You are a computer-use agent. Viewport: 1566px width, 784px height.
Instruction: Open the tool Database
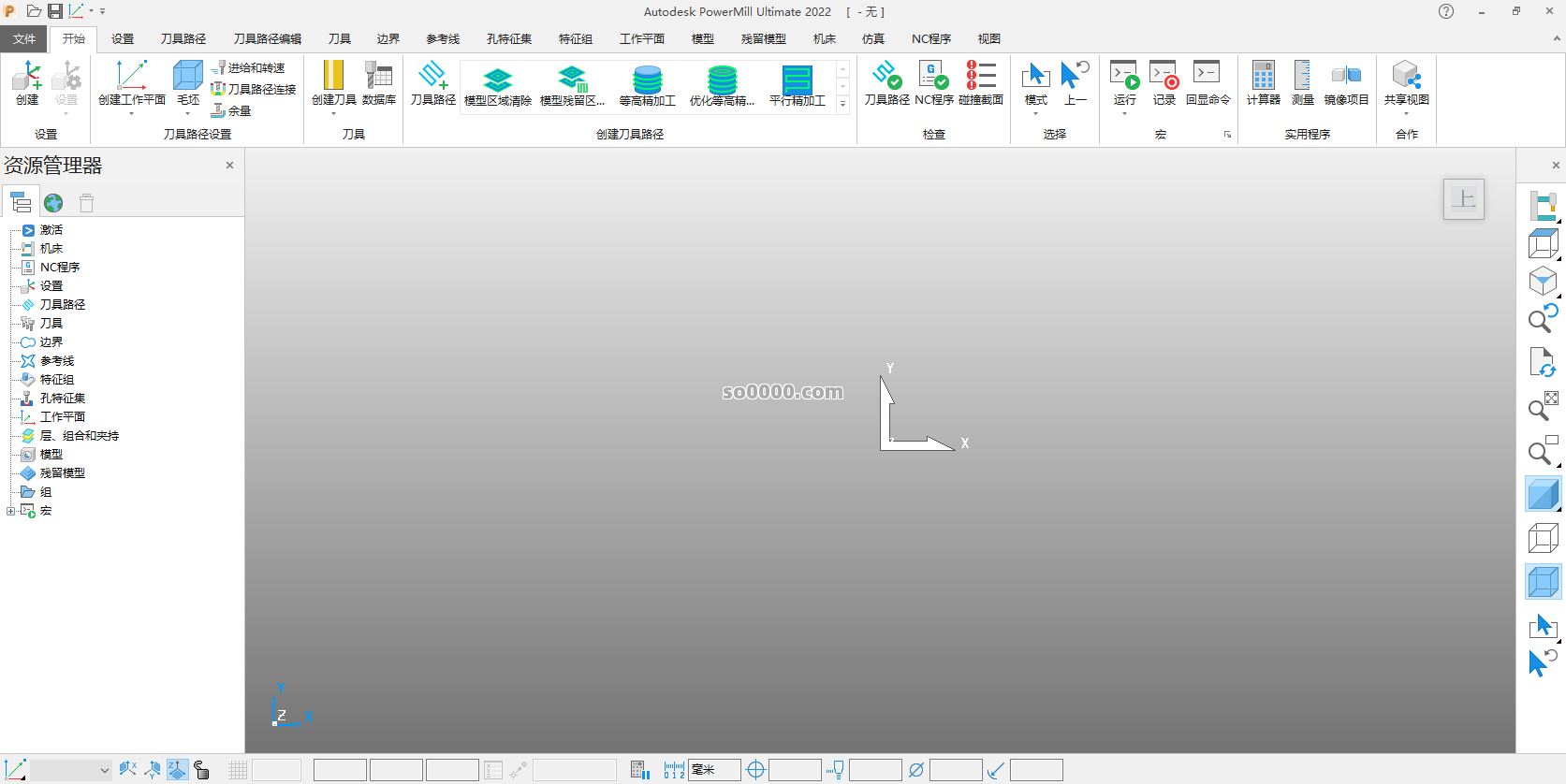tap(378, 82)
